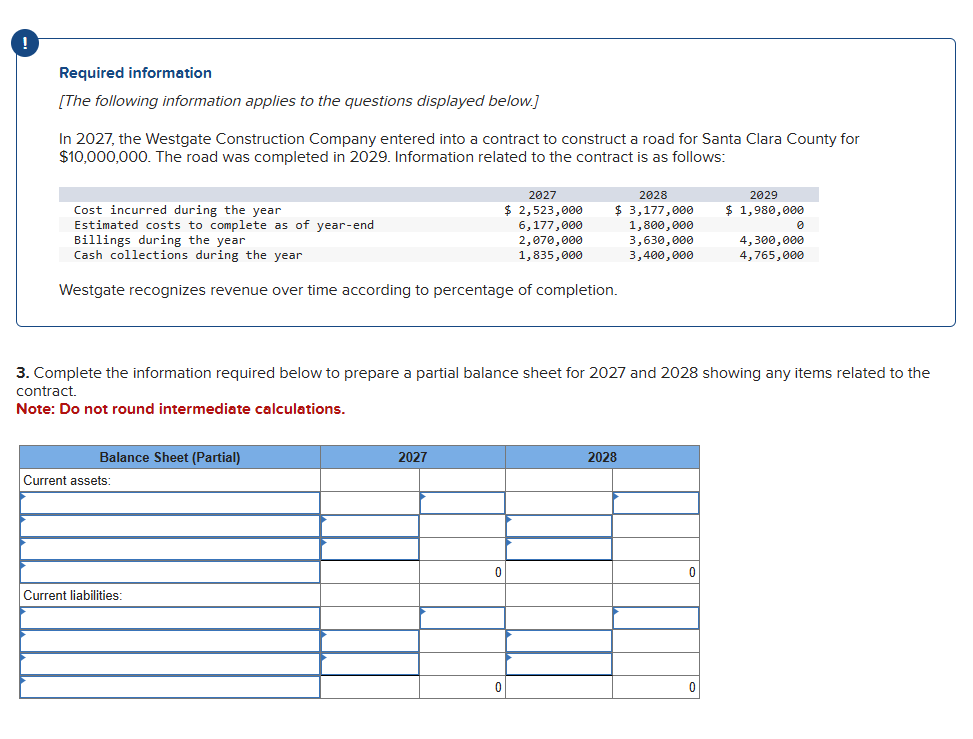The image size is (973, 739).
Task: Click the 2028 column header
Action: pyautogui.click(x=603, y=456)
